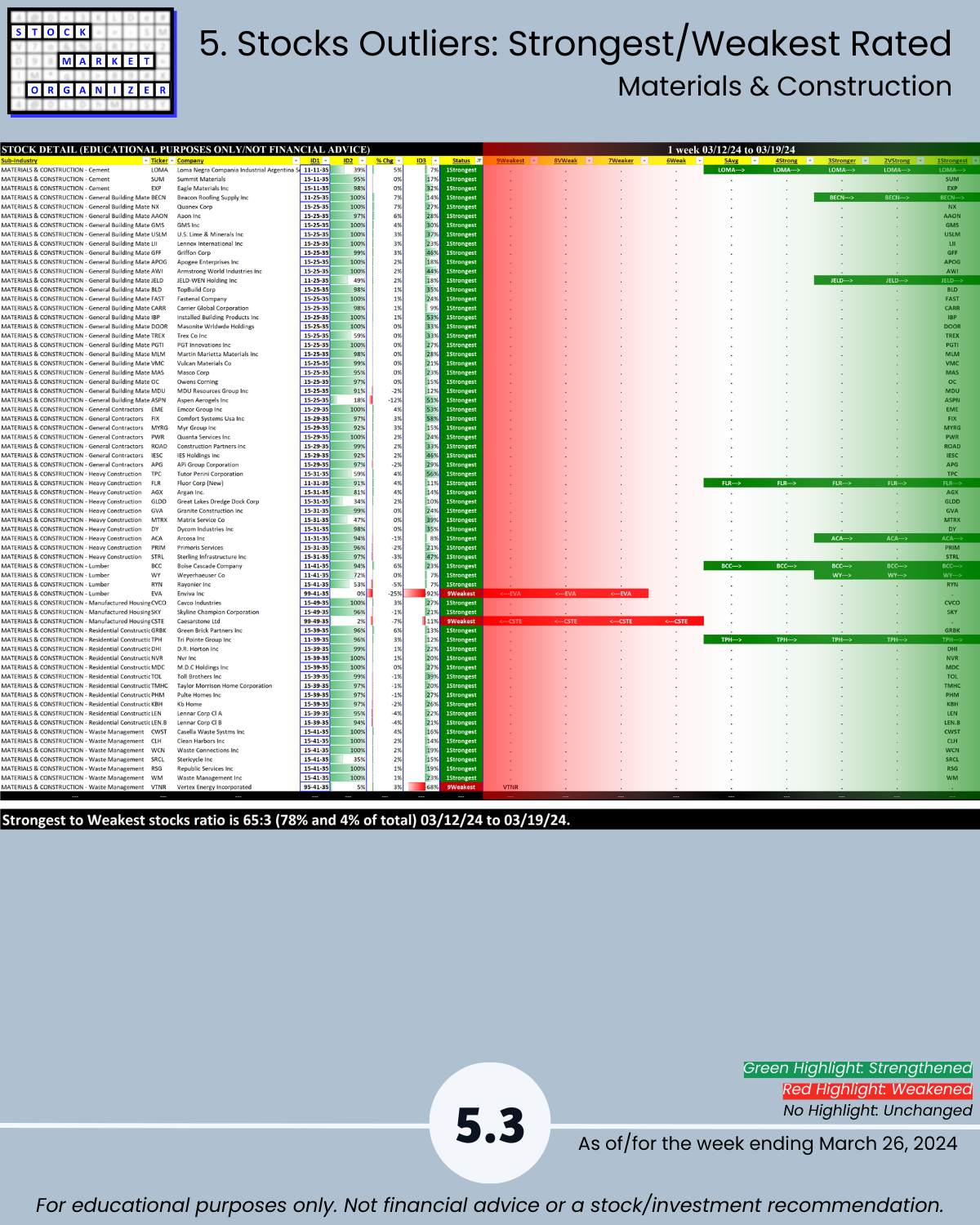Open the 5Avg column filter dropdown
Screen dimensions: 980x1225
pos(755,161)
